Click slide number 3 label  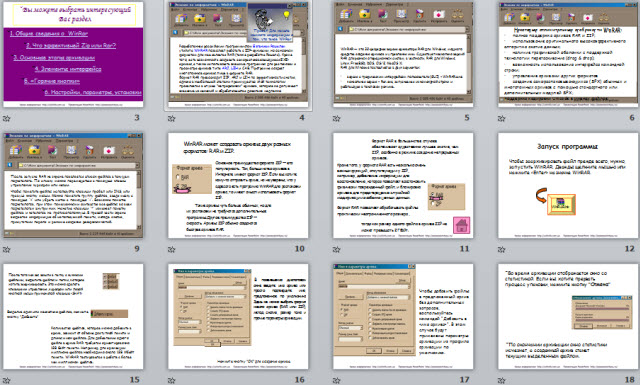(137, 118)
